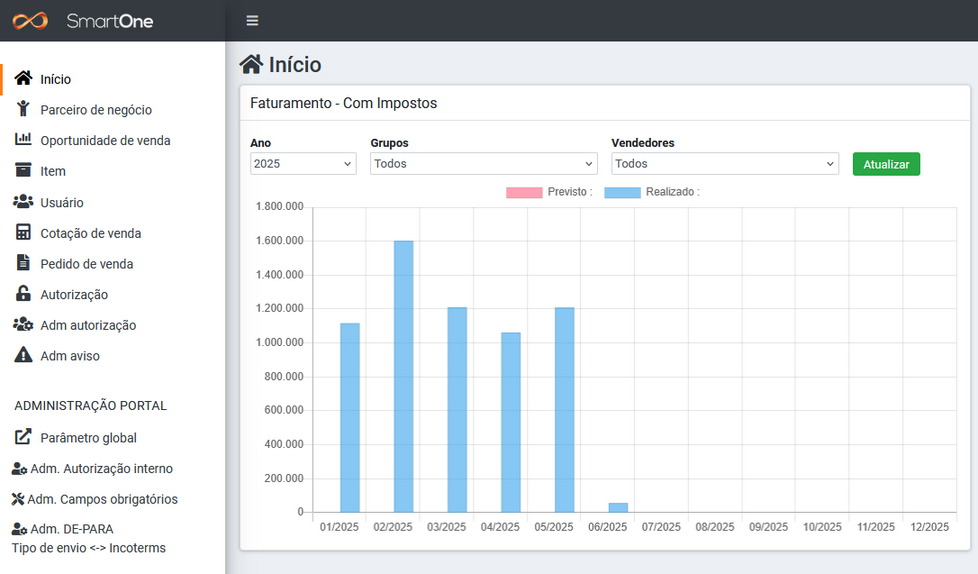Click the hamburger menu icon in top bar
978x574 pixels.
click(252, 21)
